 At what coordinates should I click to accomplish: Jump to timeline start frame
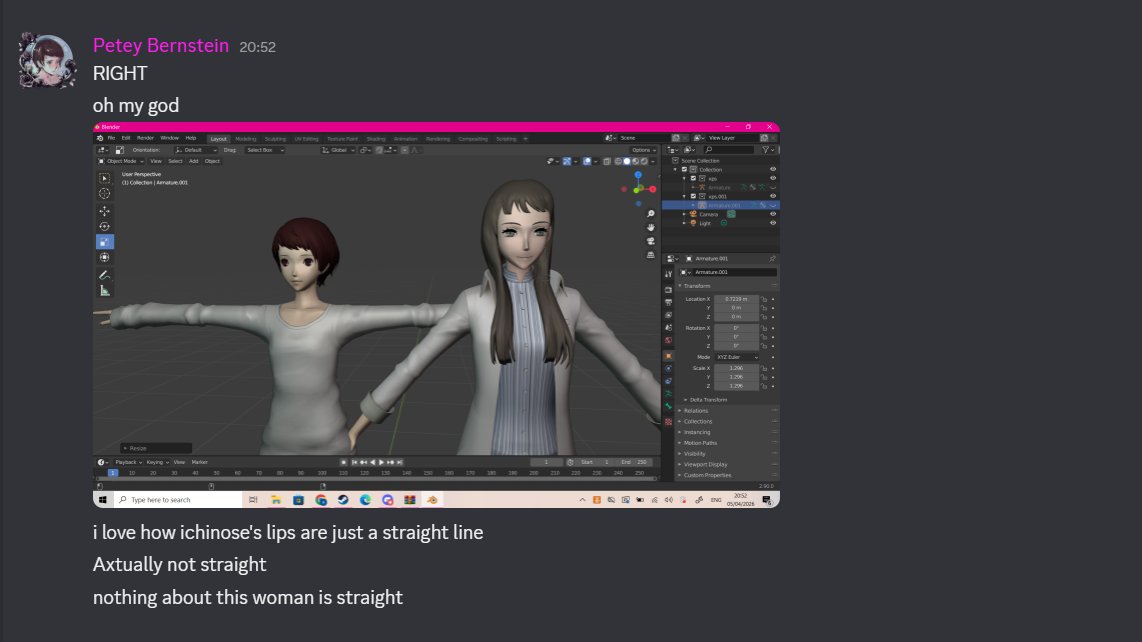[x=355, y=462]
